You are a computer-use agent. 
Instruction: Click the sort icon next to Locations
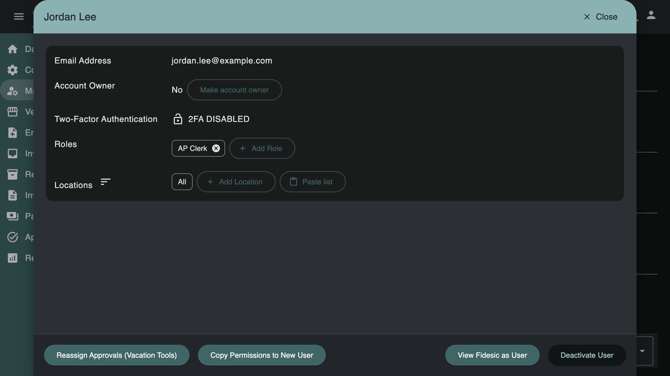[x=105, y=182]
